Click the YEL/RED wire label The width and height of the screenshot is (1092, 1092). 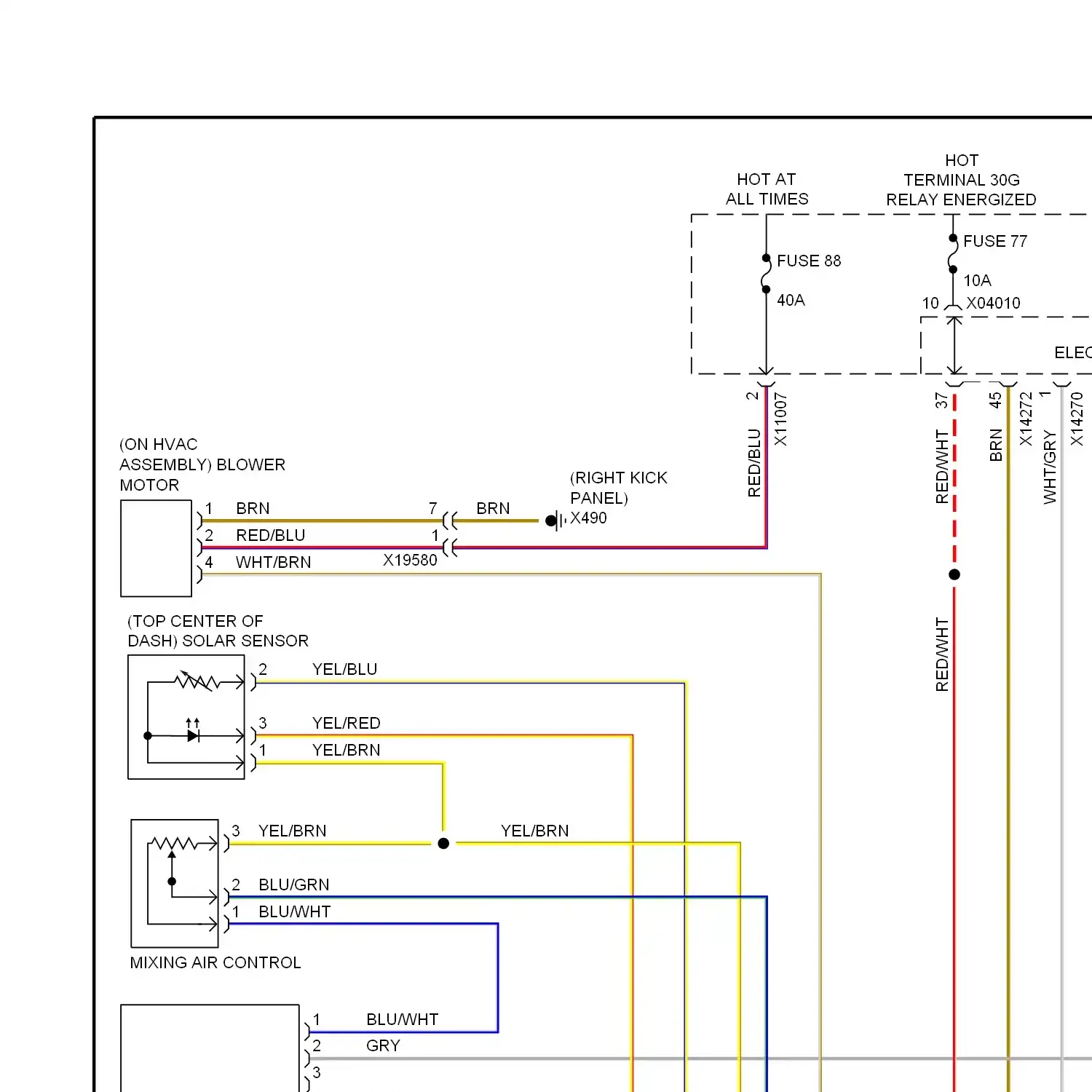pos(346,723)
